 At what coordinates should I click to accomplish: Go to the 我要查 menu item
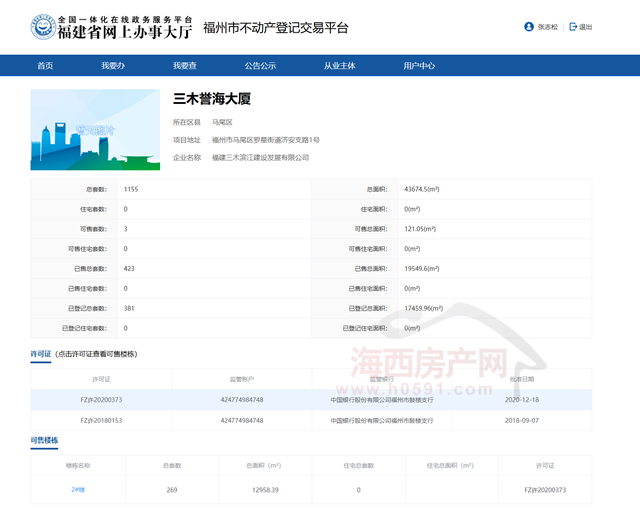coord(184,66)
